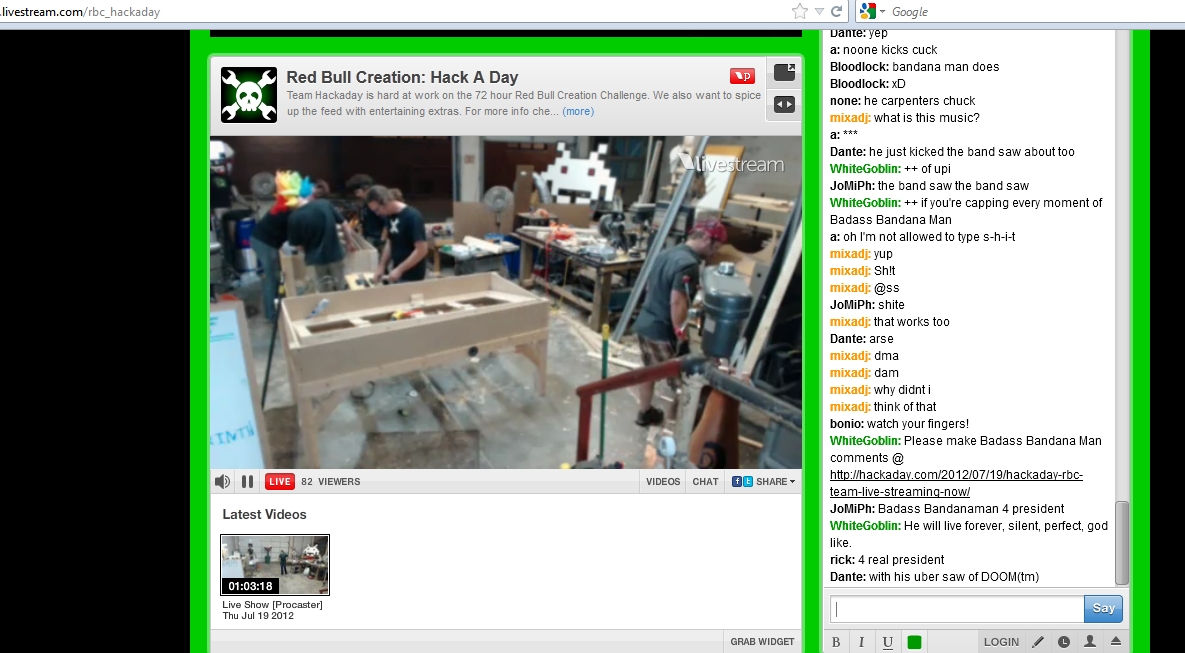Toggle italic formatting in chat
1185x653 pixels.
coord(862,642)
